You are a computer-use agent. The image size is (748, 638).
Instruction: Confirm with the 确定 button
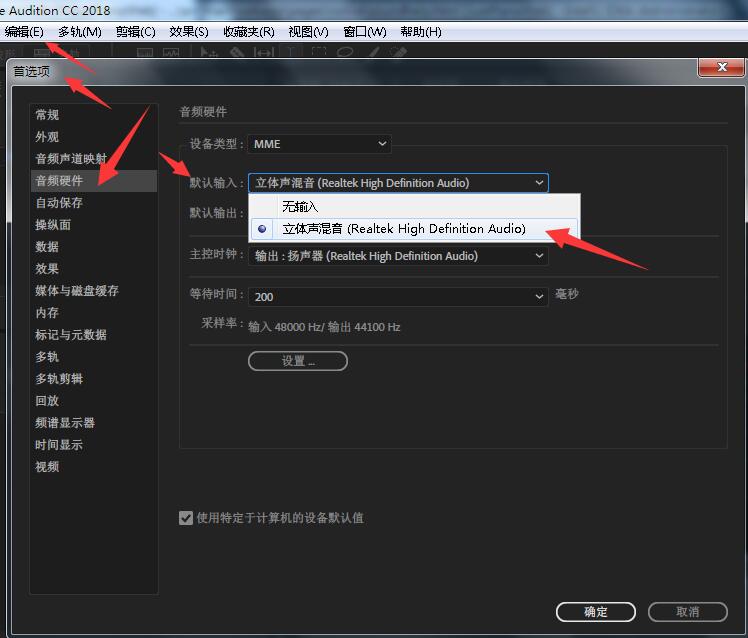[x=596, y=611]
